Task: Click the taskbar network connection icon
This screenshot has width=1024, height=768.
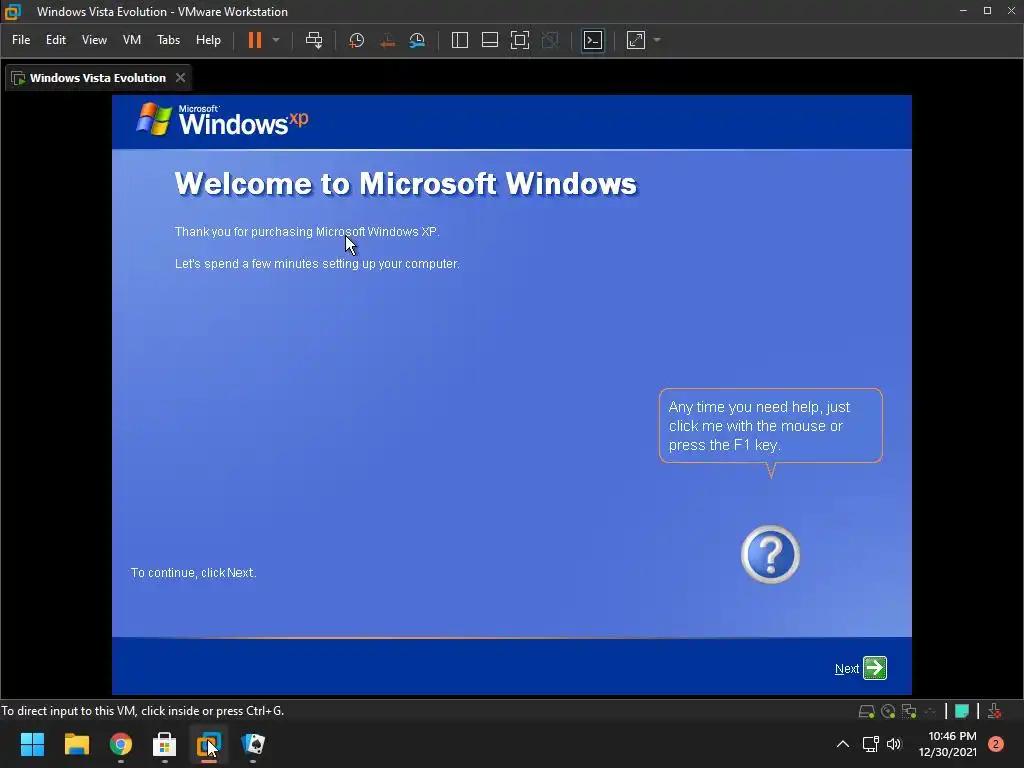Action: (871, 744)
